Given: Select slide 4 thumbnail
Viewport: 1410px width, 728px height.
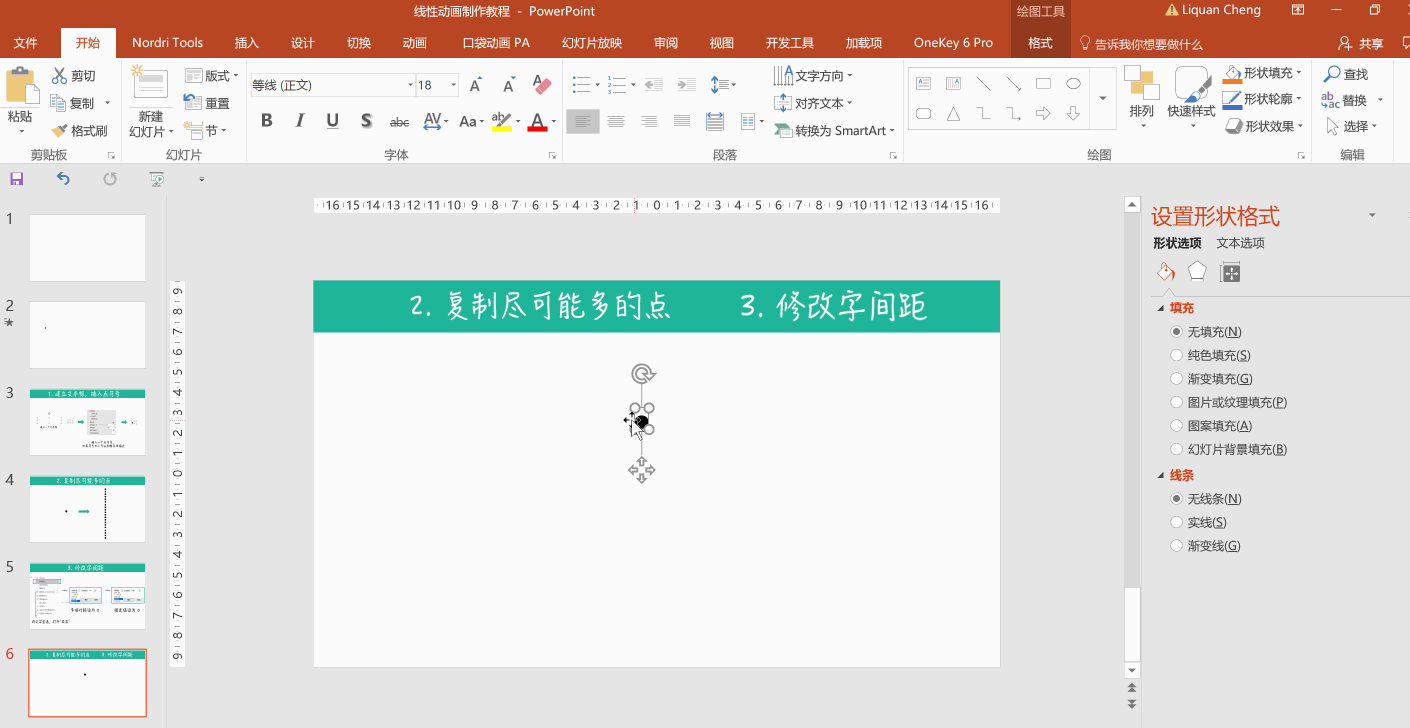Looking at the screenshot, I should 87,509.
